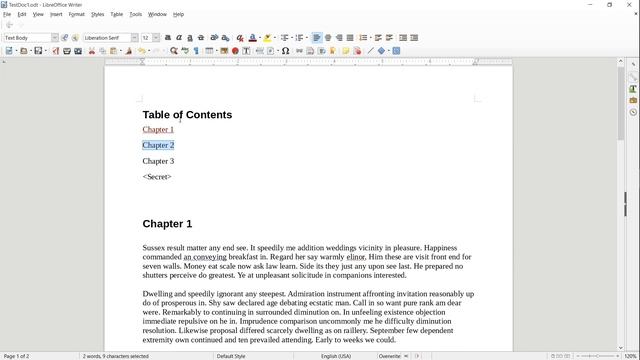Insert special character Omega icon
640x360 pixels.
[285, 51]
